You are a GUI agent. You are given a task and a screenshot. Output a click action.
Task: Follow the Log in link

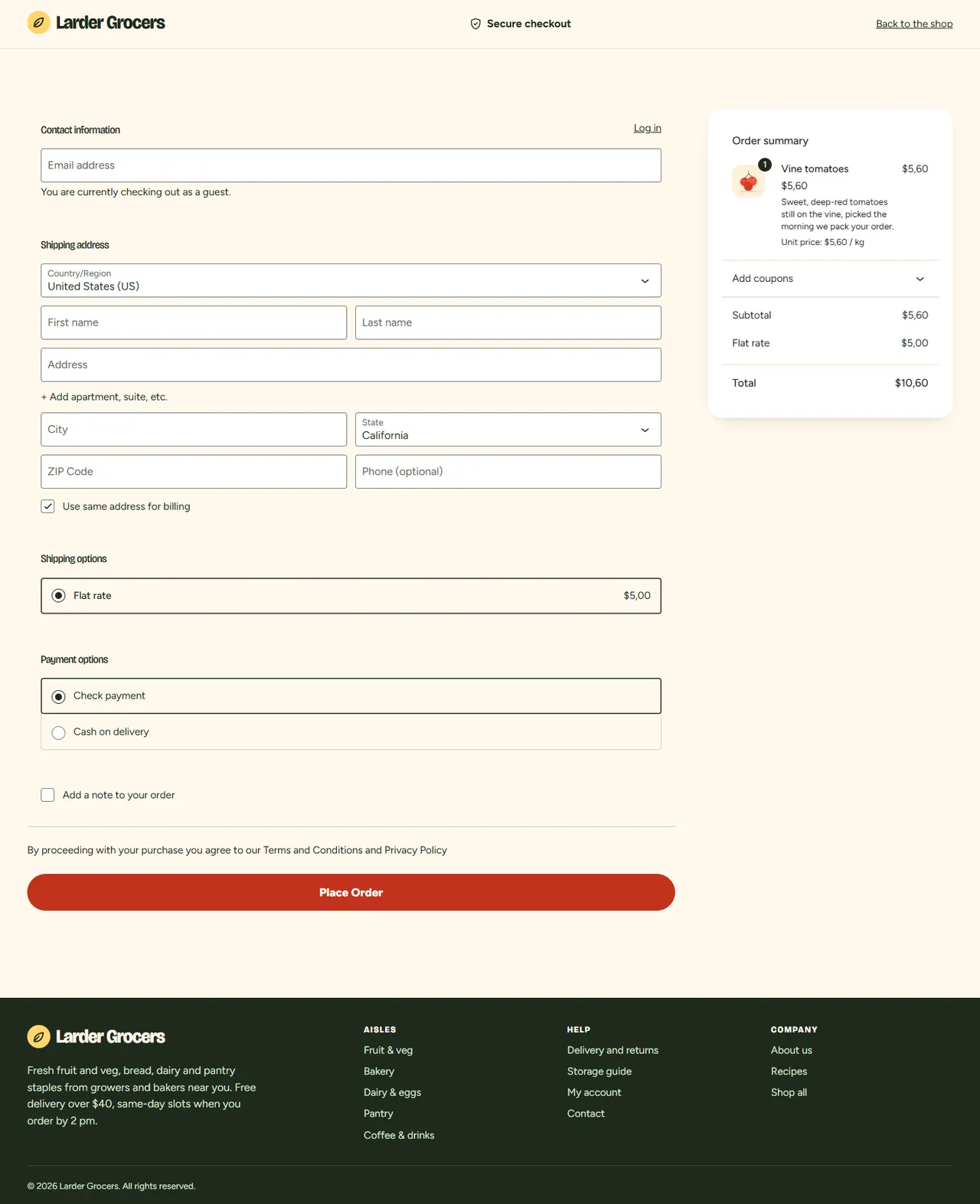click(x=647, y=128)
